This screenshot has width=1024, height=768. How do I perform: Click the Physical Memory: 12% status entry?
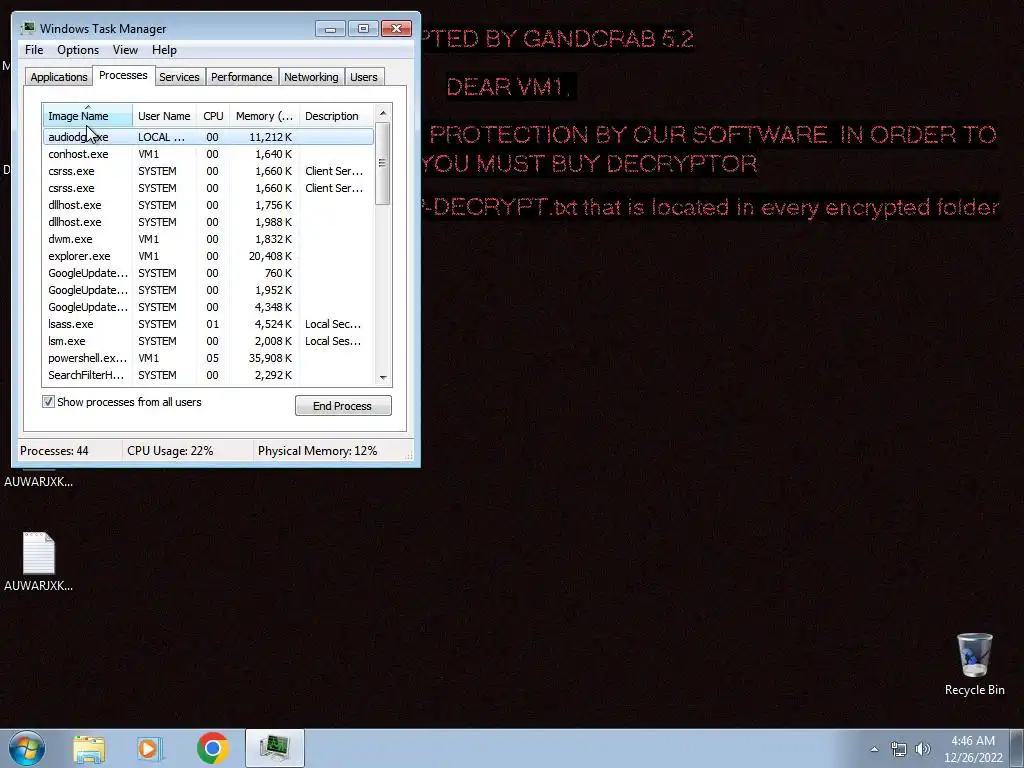point(317,451)
